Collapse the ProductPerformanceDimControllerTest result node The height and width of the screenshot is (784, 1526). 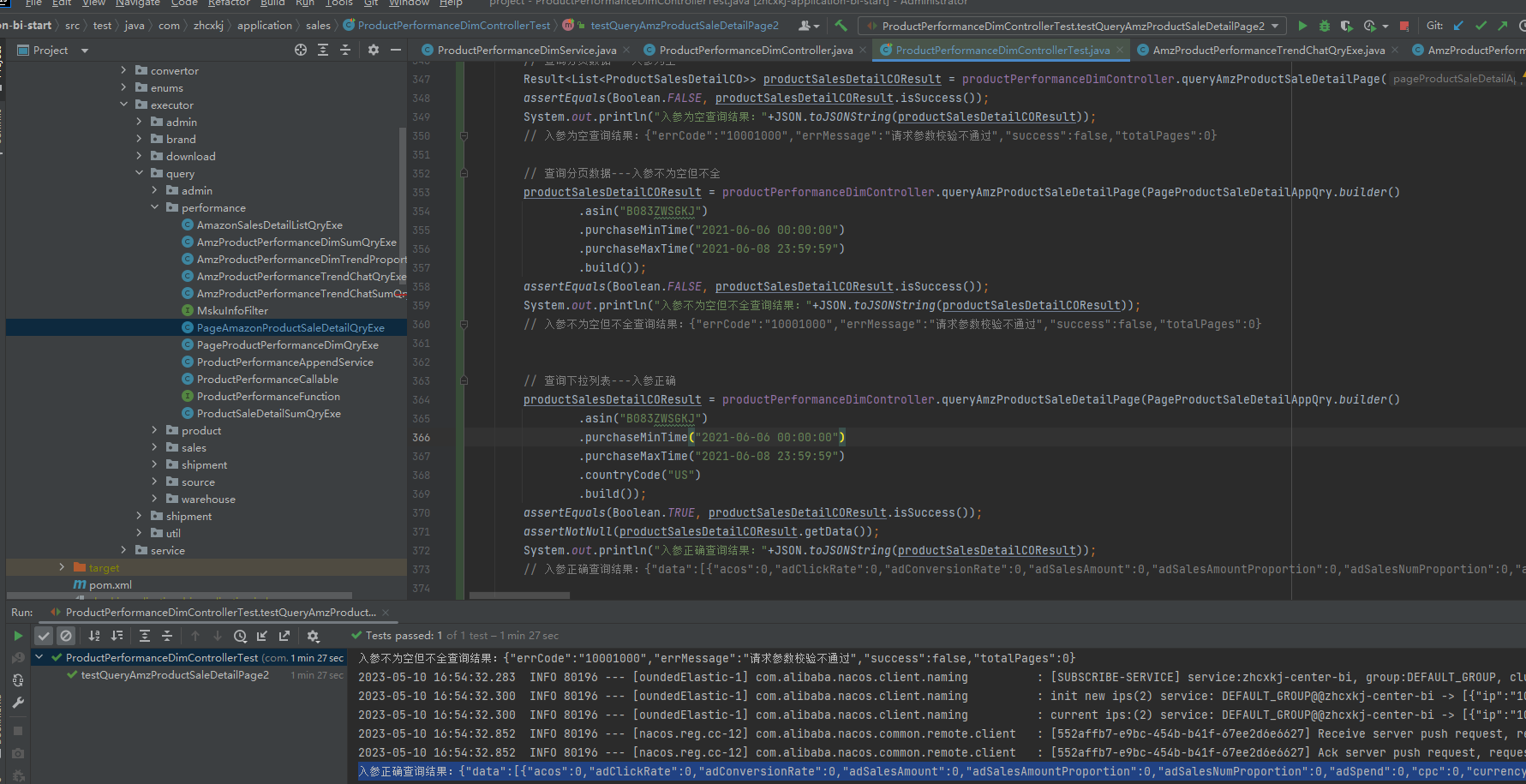39,657
